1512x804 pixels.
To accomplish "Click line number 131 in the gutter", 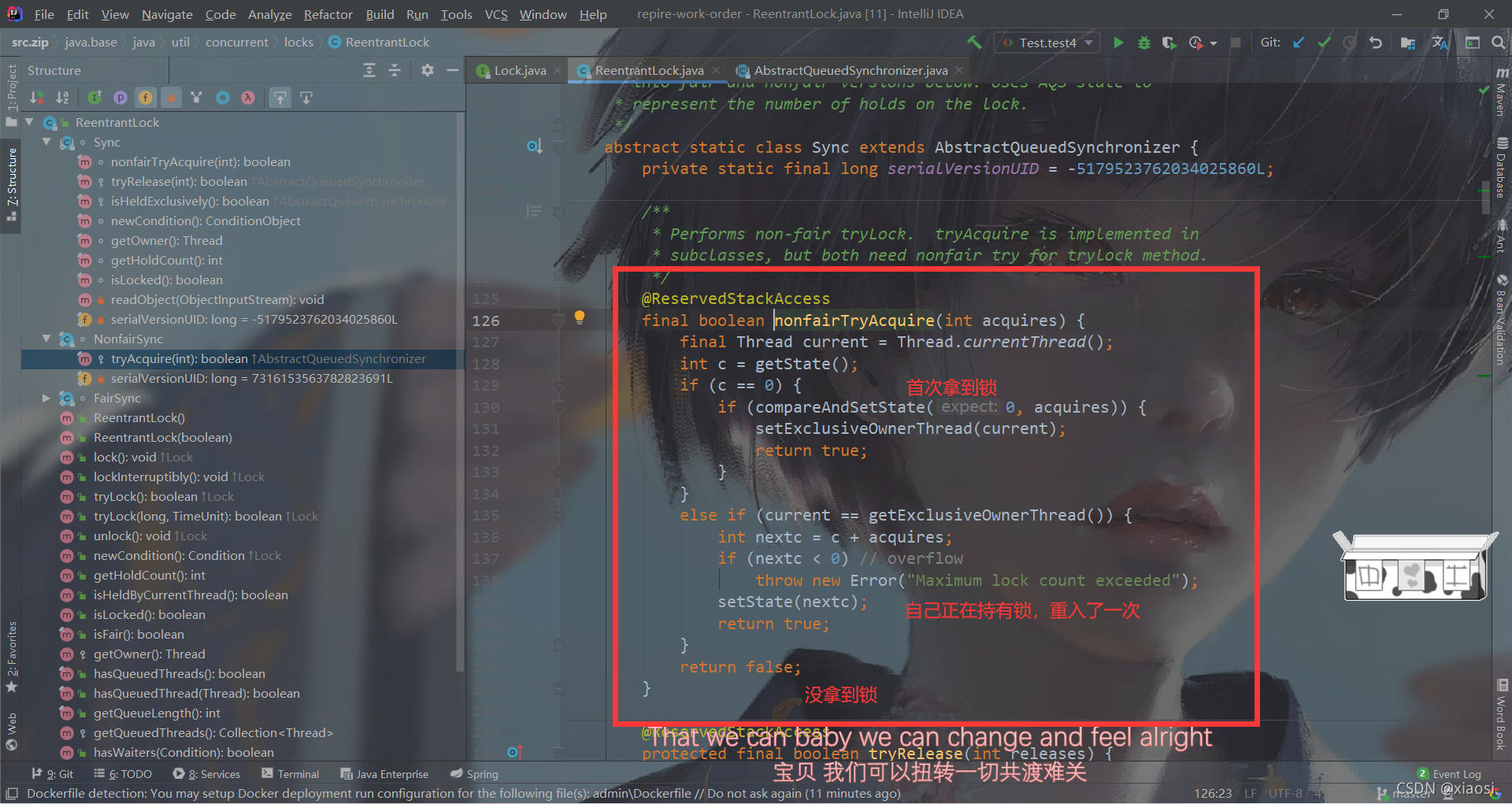I will (x=486, y=429).
